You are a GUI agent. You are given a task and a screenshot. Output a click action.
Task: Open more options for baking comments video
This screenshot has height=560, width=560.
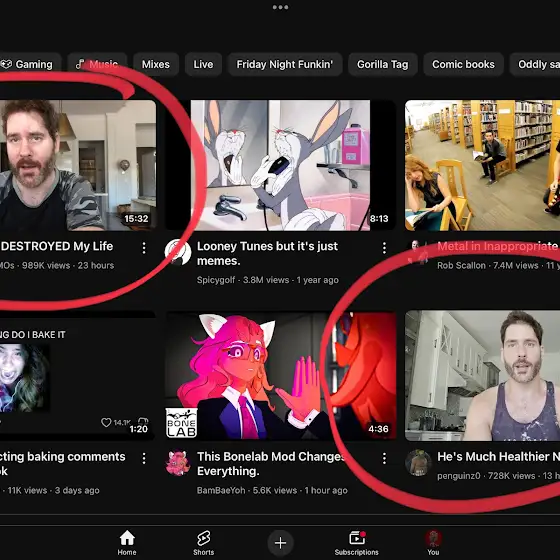point(144,458)
